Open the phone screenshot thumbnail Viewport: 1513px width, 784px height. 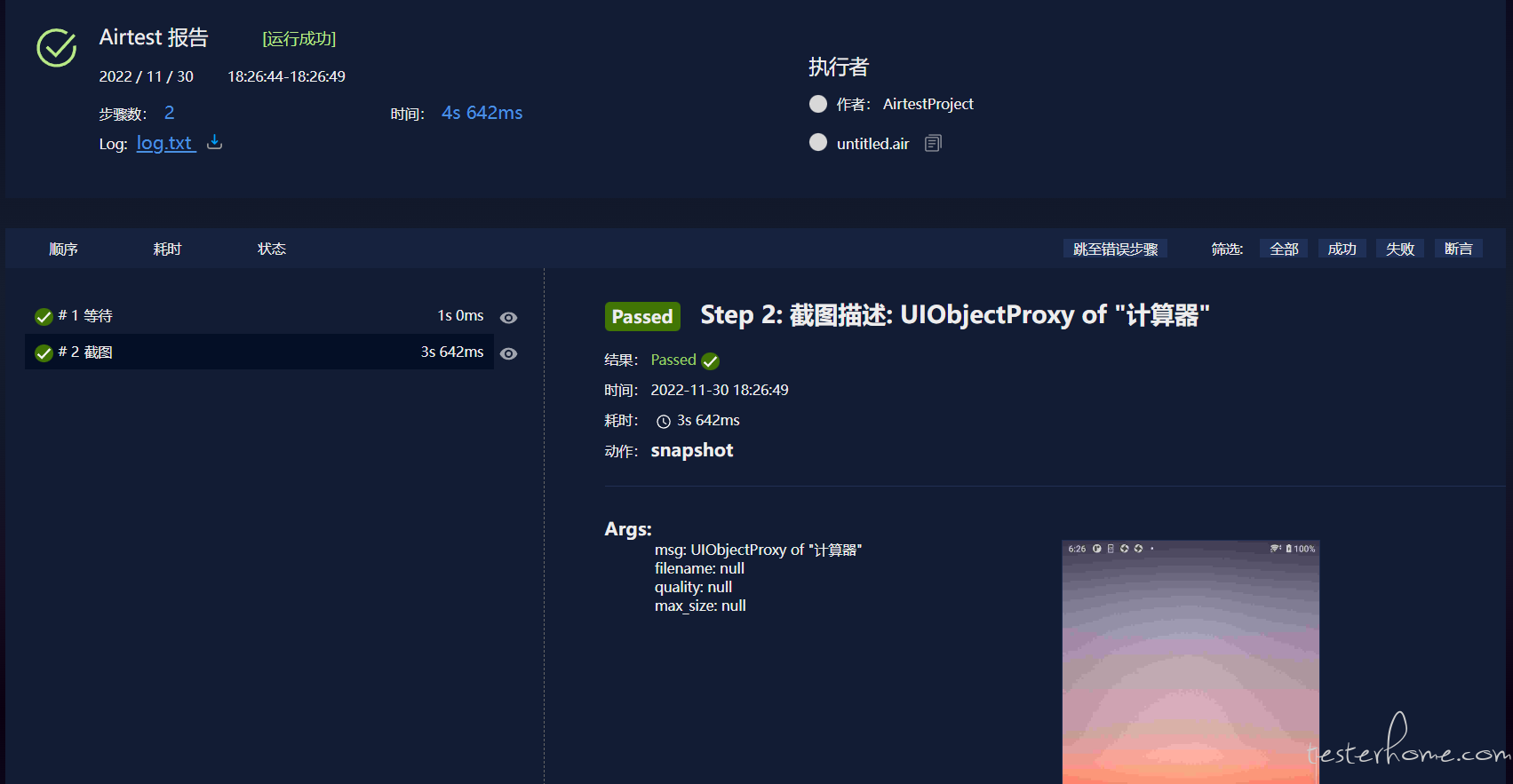point(1190,661)
